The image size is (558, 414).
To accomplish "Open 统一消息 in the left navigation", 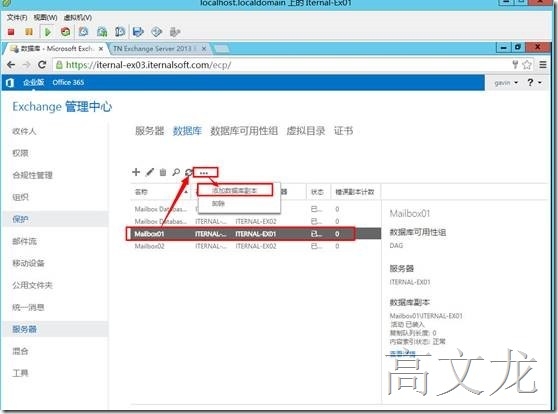I will pyautogui.click(x=28, y=307).
